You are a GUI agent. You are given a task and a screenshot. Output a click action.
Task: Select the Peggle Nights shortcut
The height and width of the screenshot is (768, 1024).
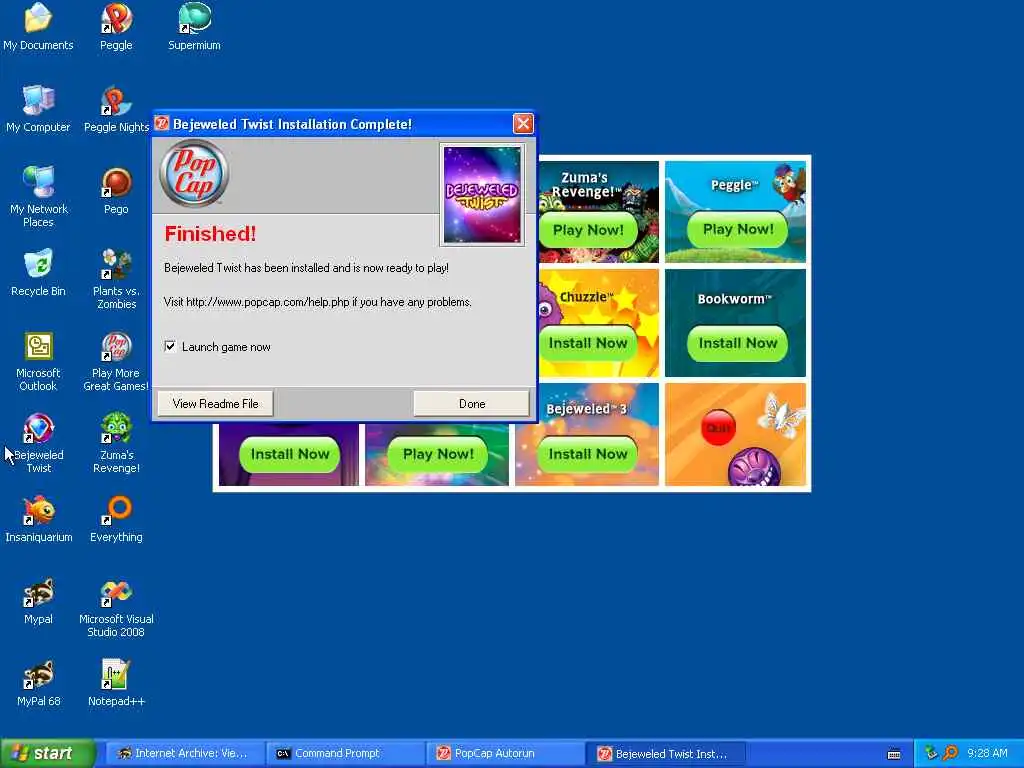tap(116, 109)
